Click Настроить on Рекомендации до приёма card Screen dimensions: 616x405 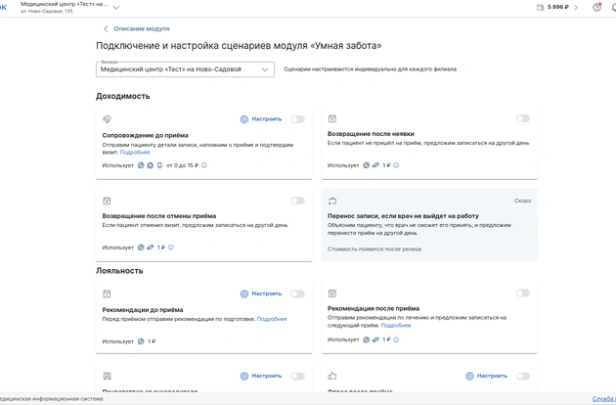click(261, 294)
